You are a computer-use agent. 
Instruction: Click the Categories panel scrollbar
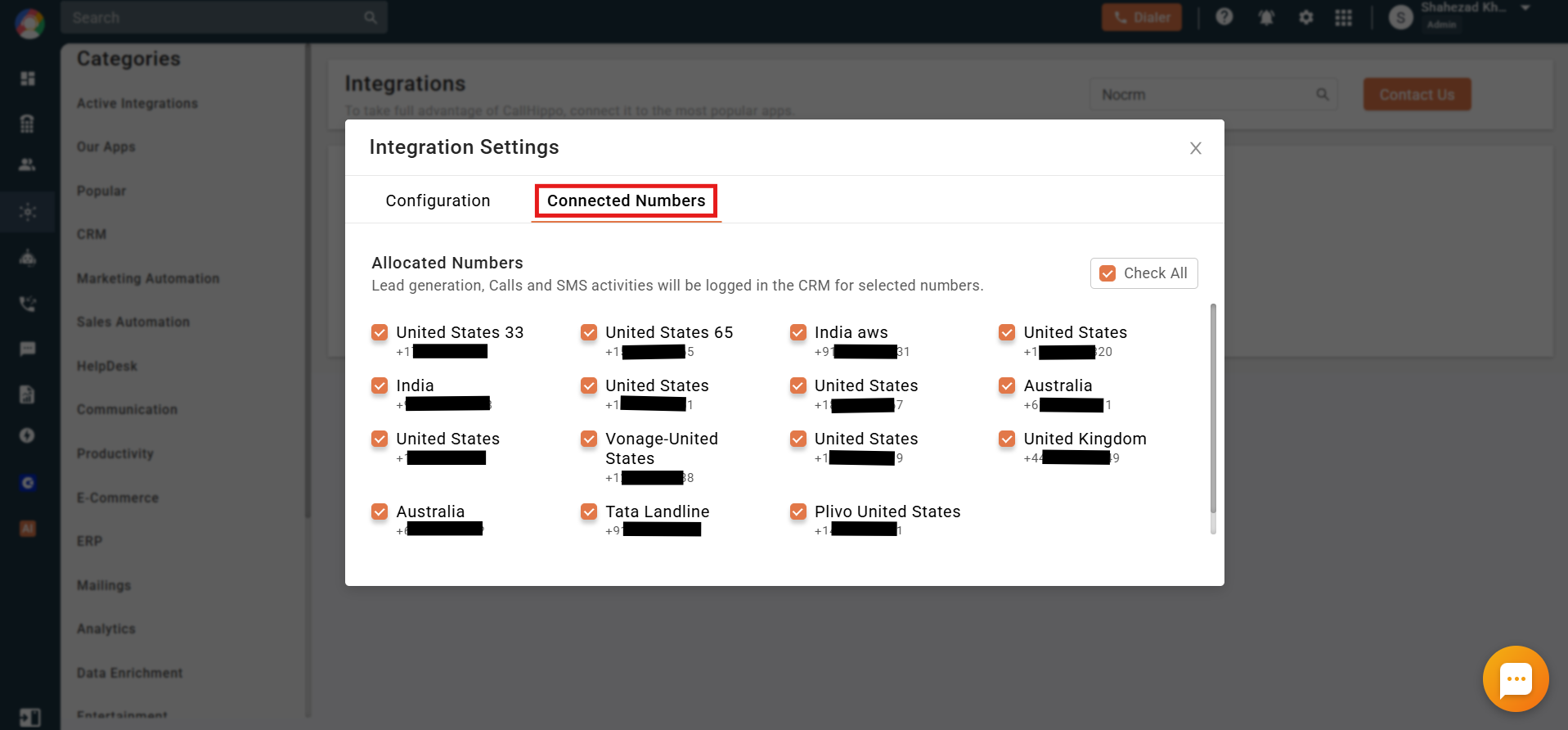tap(308, 281)
